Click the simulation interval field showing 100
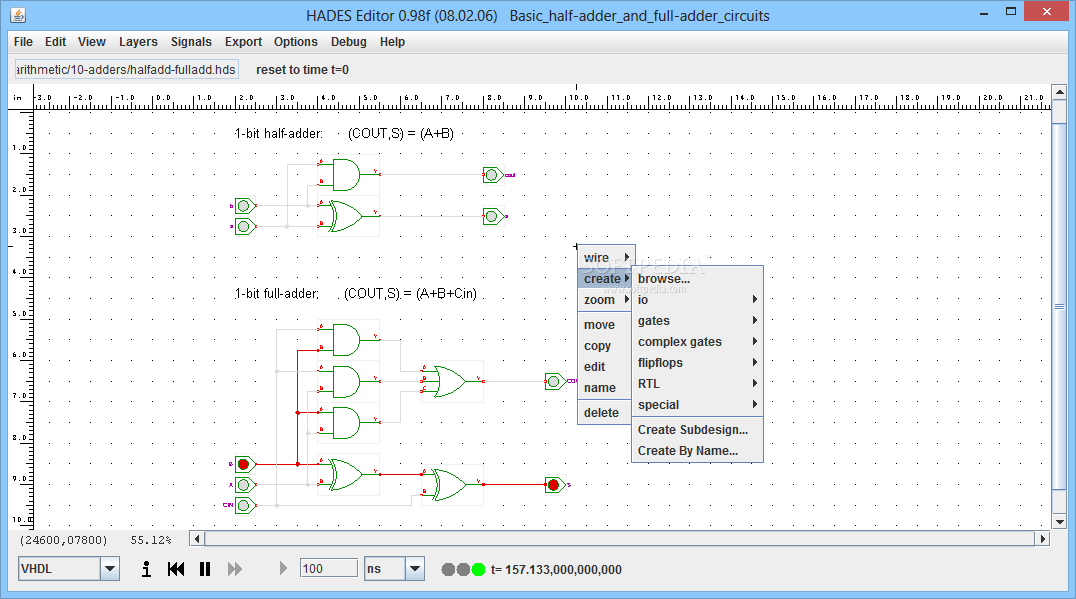 (329, 569)
